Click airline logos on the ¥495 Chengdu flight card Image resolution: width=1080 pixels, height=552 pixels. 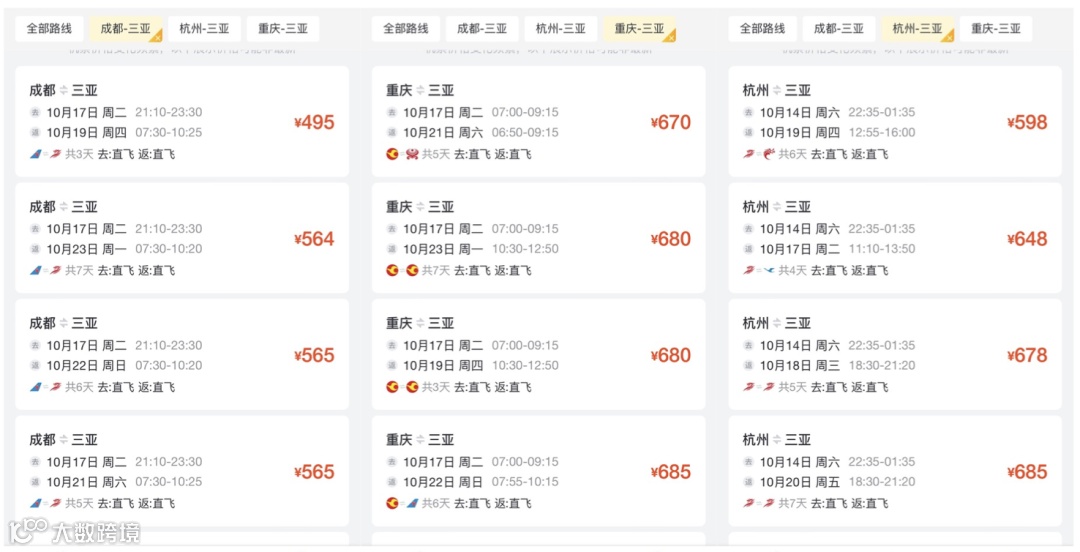pyautogui.click(x=45, y=154)
